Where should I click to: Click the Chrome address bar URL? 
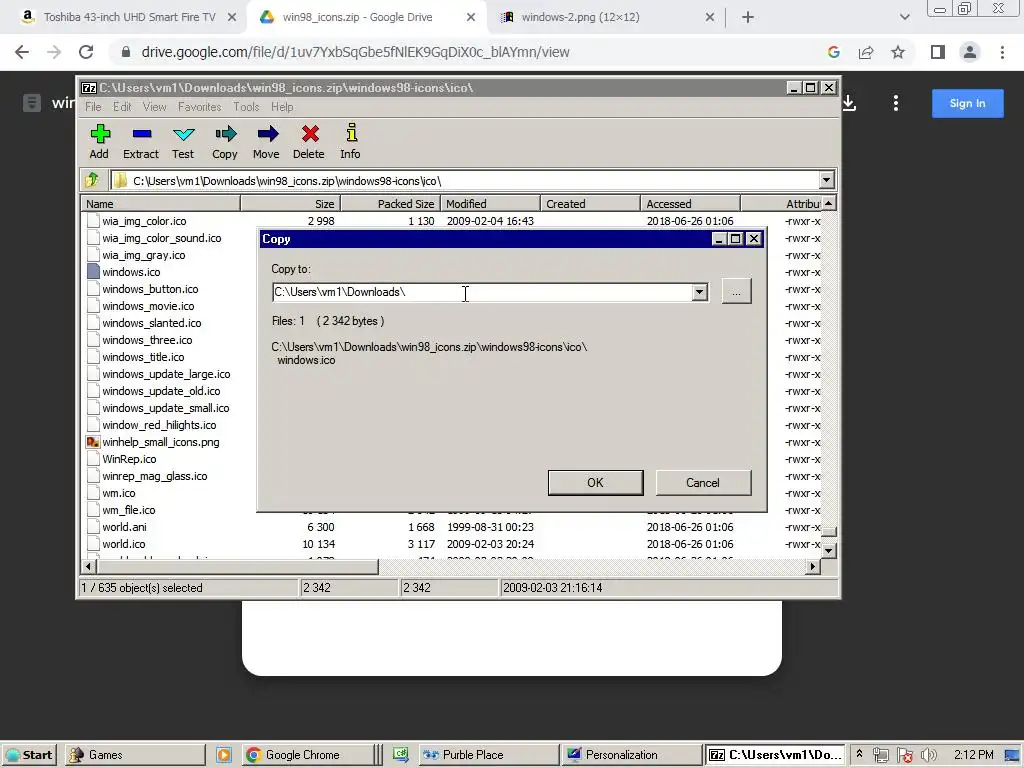pyautogui.click(x=355, y=52)
